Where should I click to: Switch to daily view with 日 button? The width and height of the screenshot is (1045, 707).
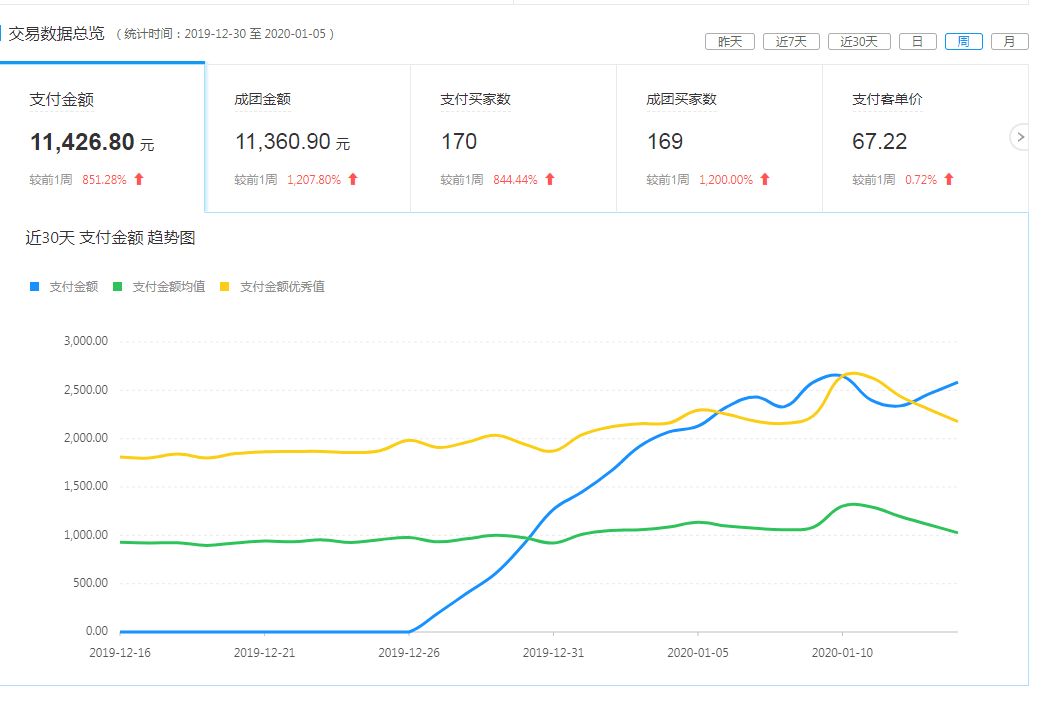[918, 41]
